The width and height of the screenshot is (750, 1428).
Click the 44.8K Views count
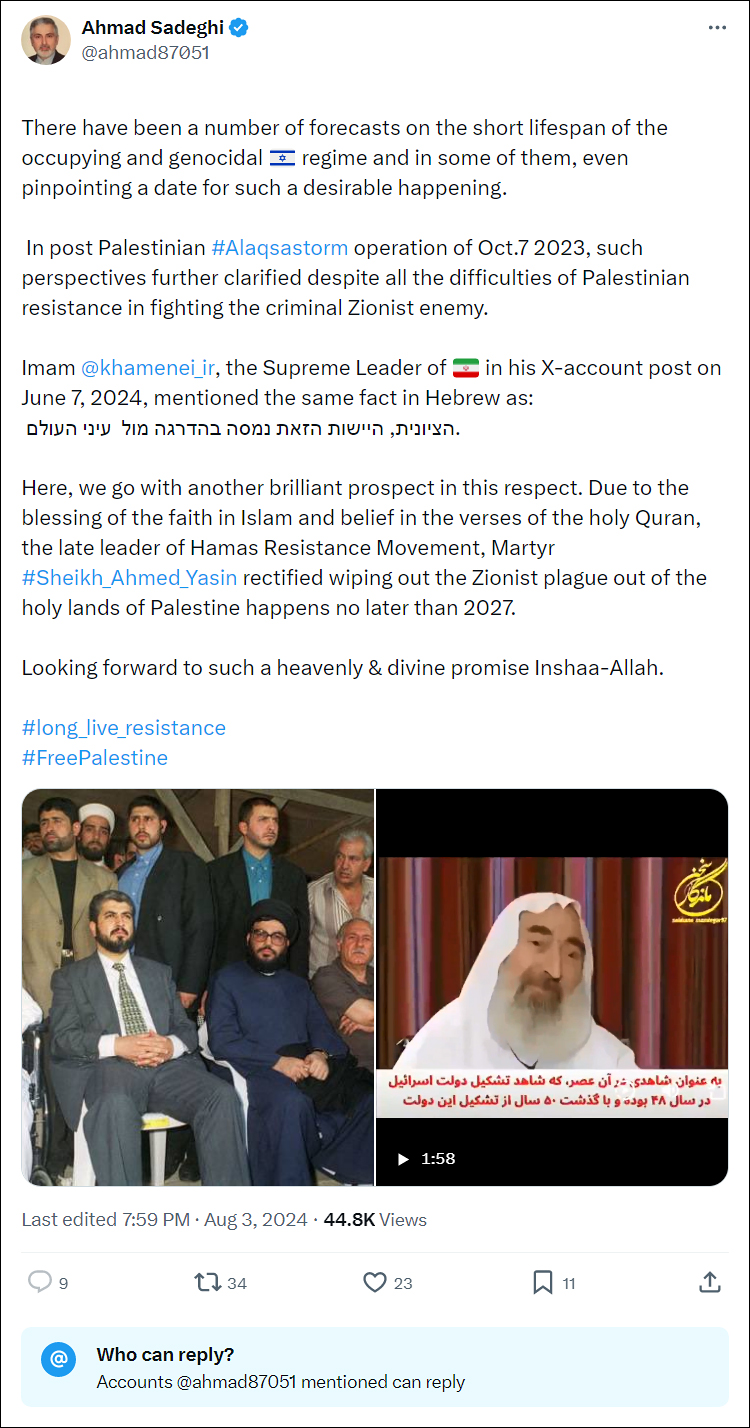point(375,1220)
